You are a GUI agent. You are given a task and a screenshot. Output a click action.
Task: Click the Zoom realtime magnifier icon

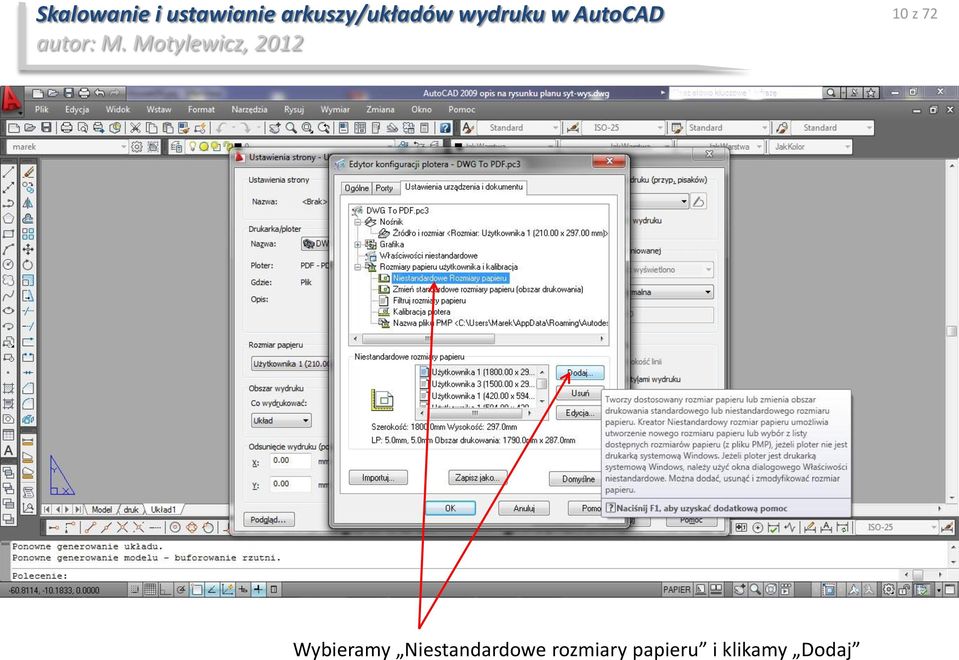coord(291,128)
